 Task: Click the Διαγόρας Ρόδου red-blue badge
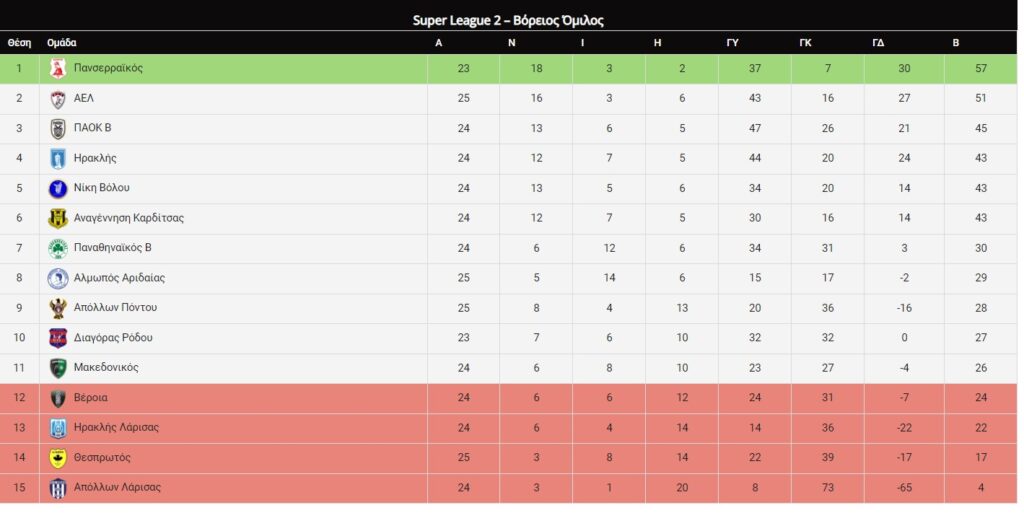tap(58, 338)
